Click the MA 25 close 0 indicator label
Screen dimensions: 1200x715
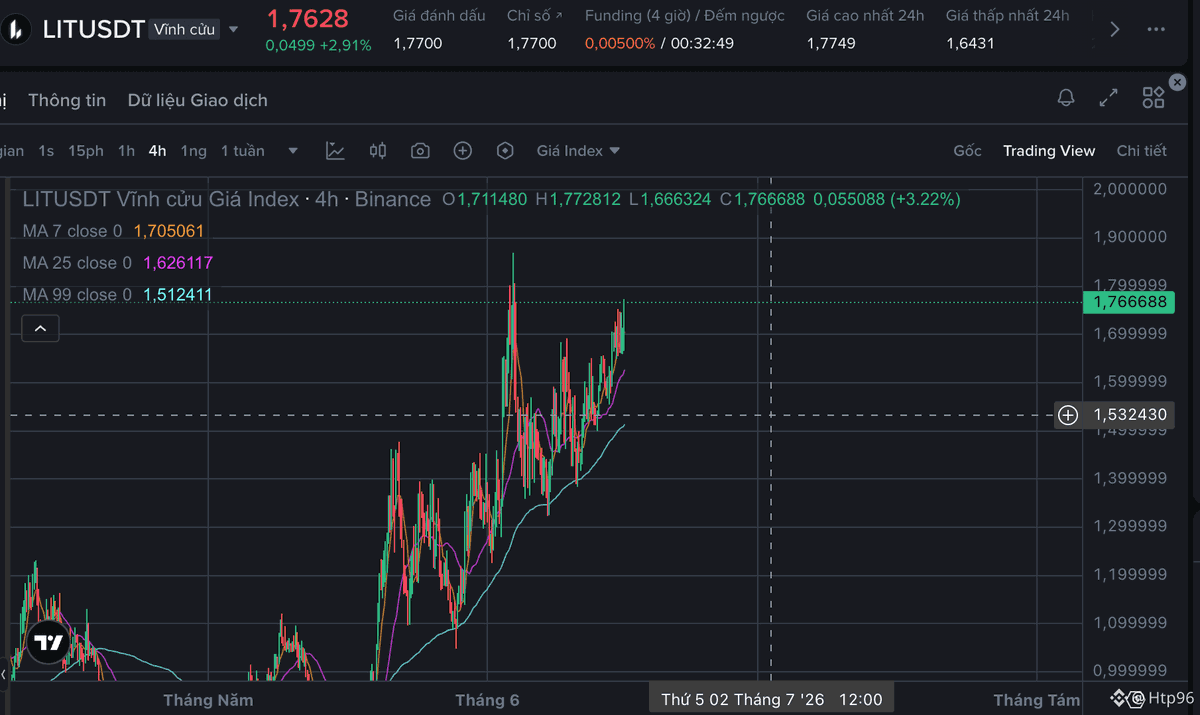click(77, 263)
